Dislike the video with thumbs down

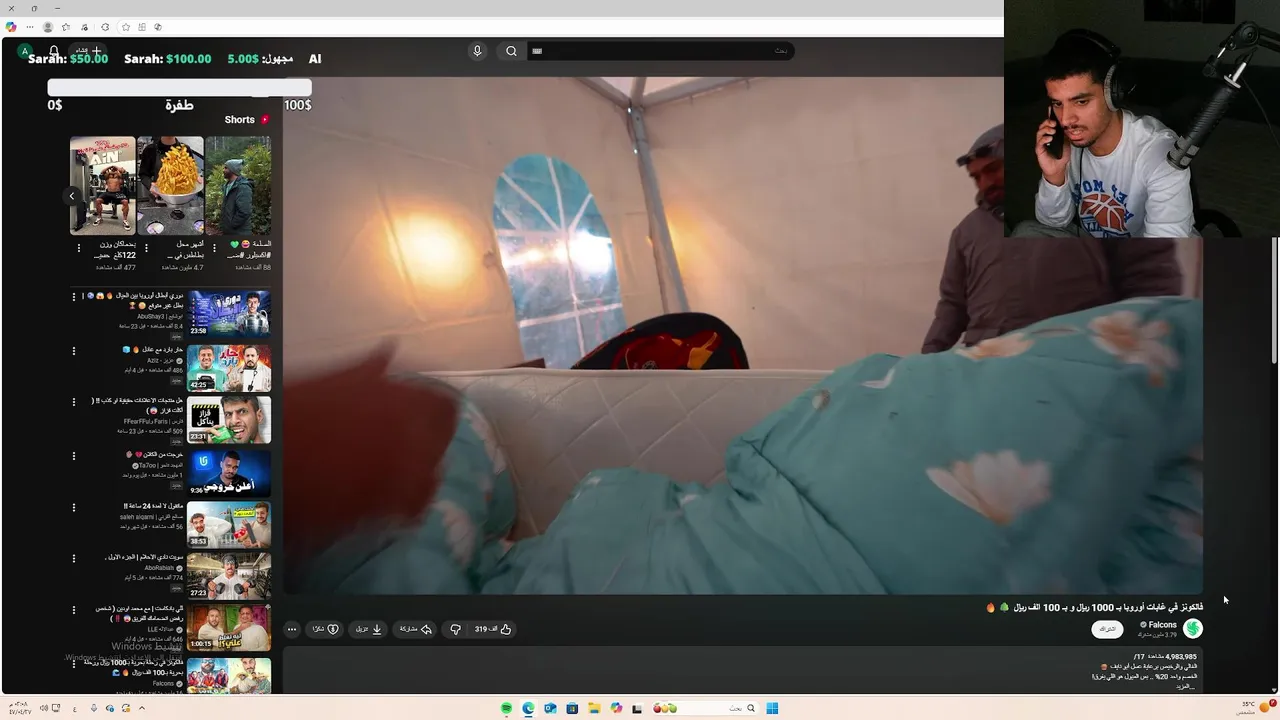pyautogui.click(x=455, y=629)
